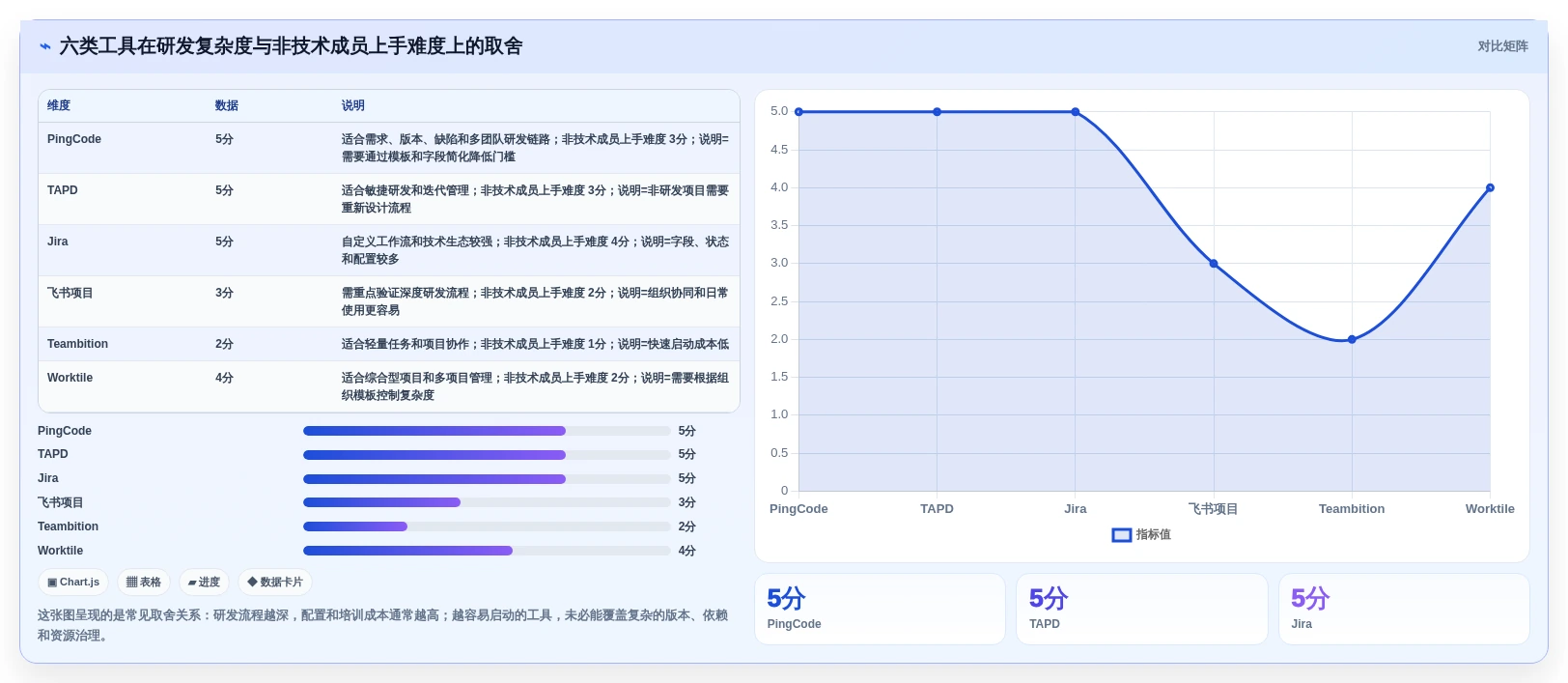The height and width of the screenshot is (683, 1568).
Task: Click the 维度 column header
Action: point(59,106)
